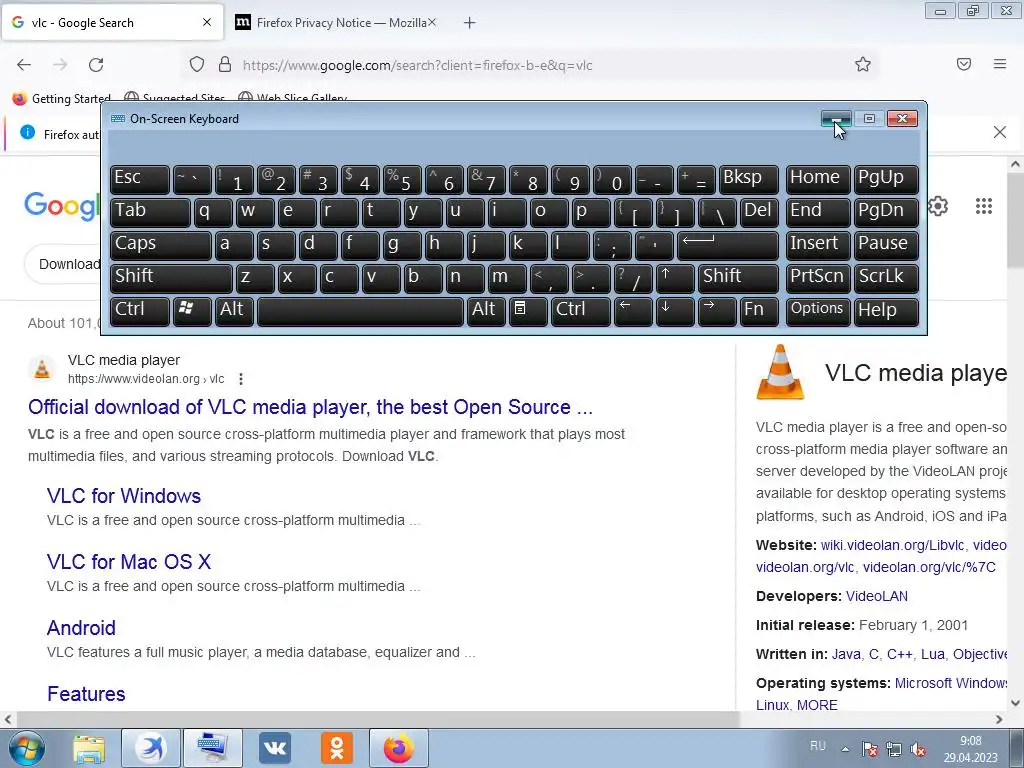This screenshot has height=768, width=1024.
Task: Open VLC for Windows link
Action: [124, 496]
